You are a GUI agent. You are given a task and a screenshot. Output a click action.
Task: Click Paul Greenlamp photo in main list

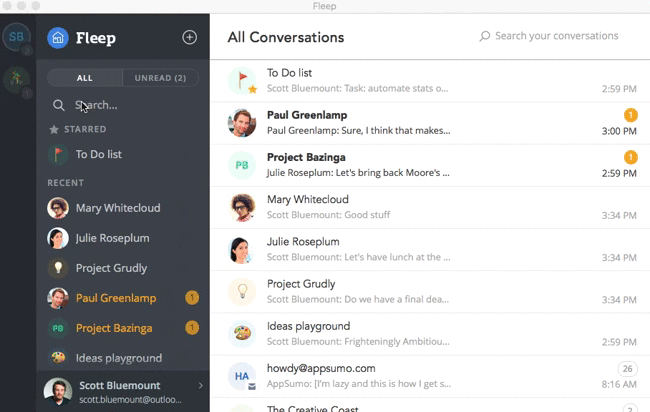pyautogui.click(x=242, y=123)
